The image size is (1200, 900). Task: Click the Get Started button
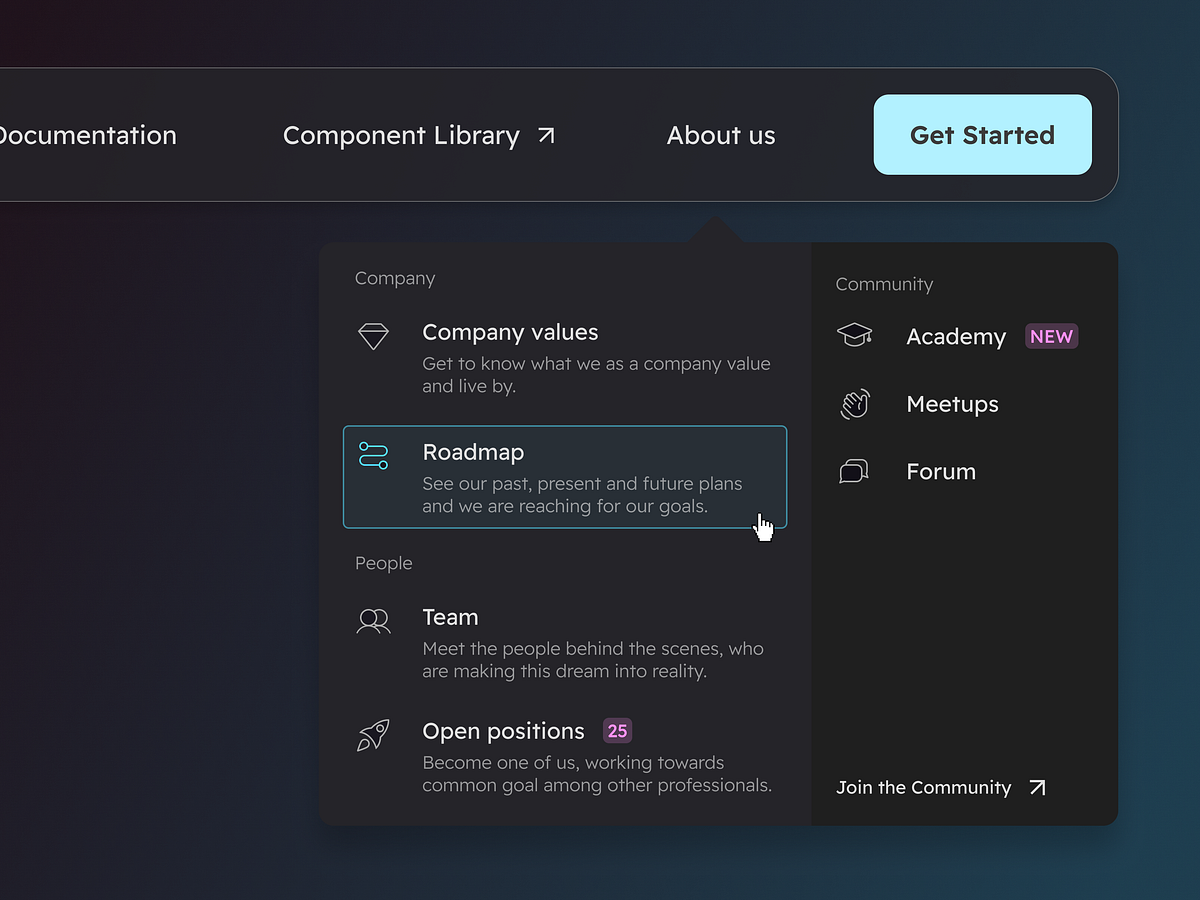click(x=982, y=135)
